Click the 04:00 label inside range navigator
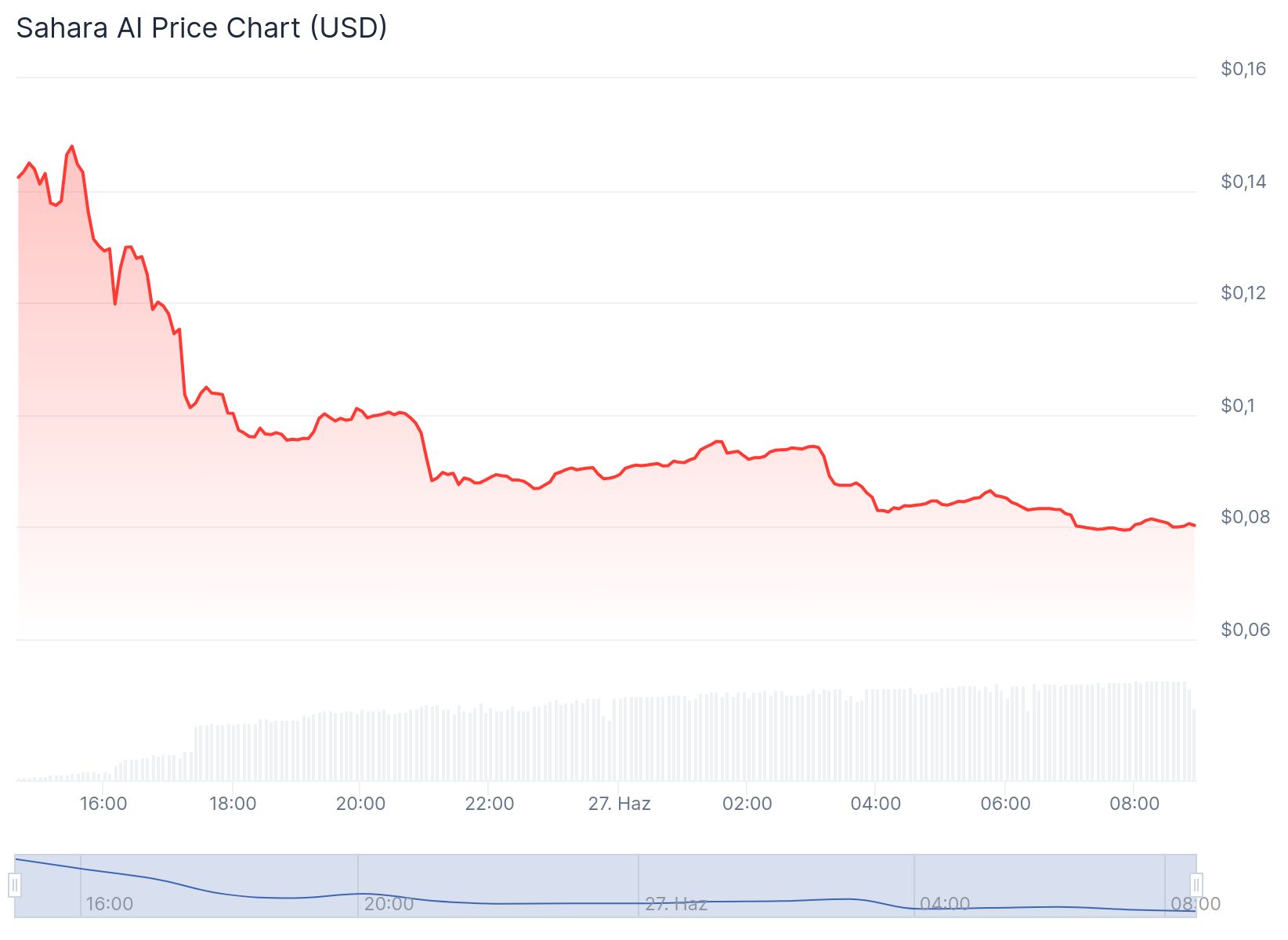The width and height of the screenshot is (1288, 940). 944,904
